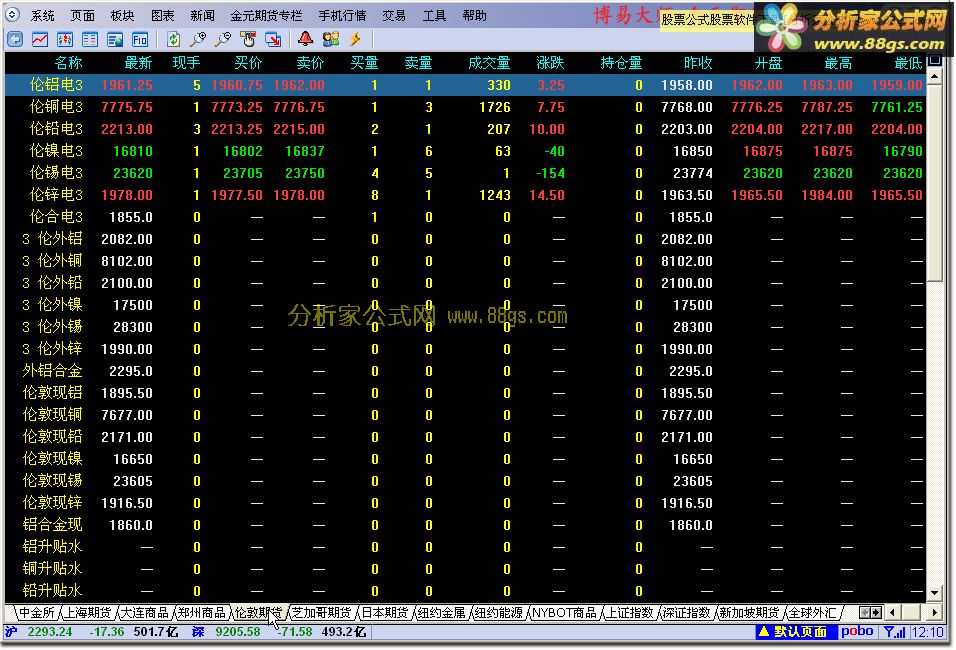
Task: Click the hand pointer selection icon
Action: point(248,40)
